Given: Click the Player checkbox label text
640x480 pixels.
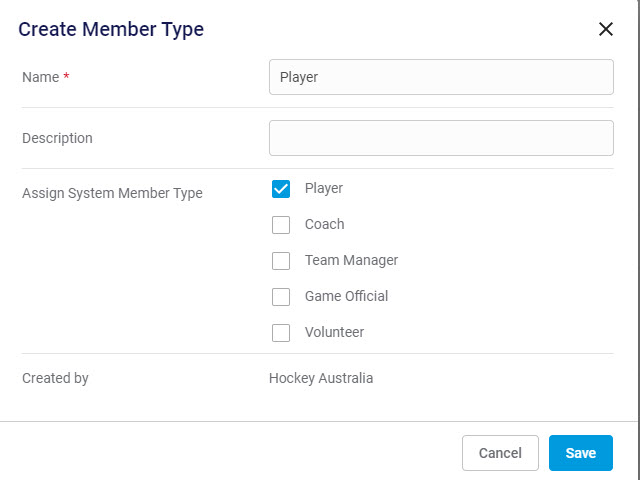Looking at the screenshot, I should [324, 188].
